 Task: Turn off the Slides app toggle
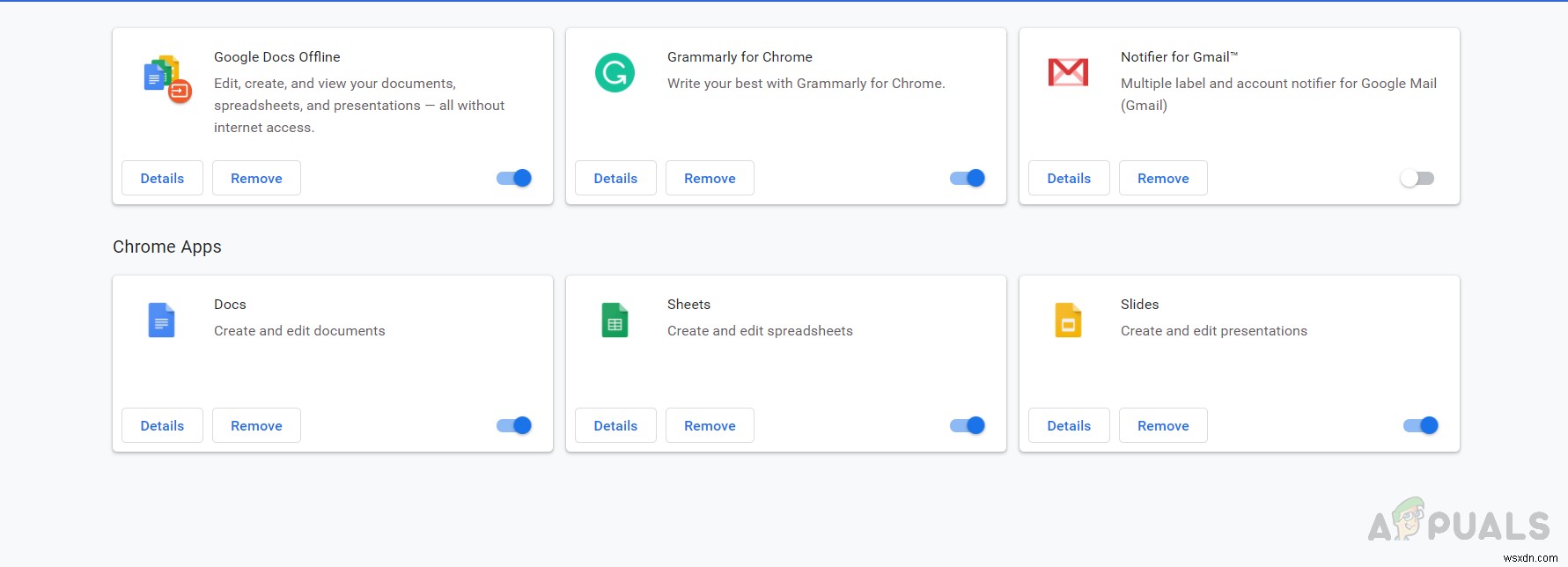click(x=1421, y=425)
